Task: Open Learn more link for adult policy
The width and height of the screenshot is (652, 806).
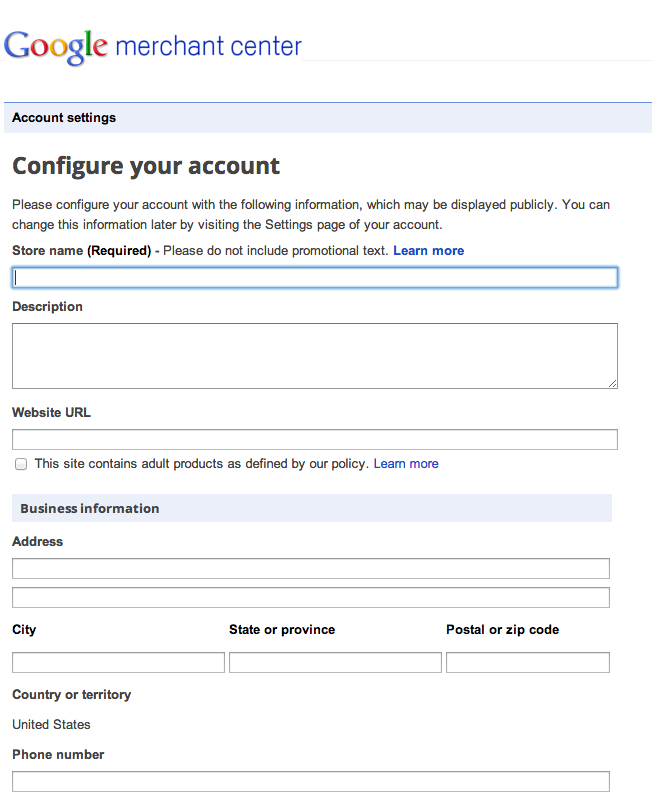Action: pos(406,464)
